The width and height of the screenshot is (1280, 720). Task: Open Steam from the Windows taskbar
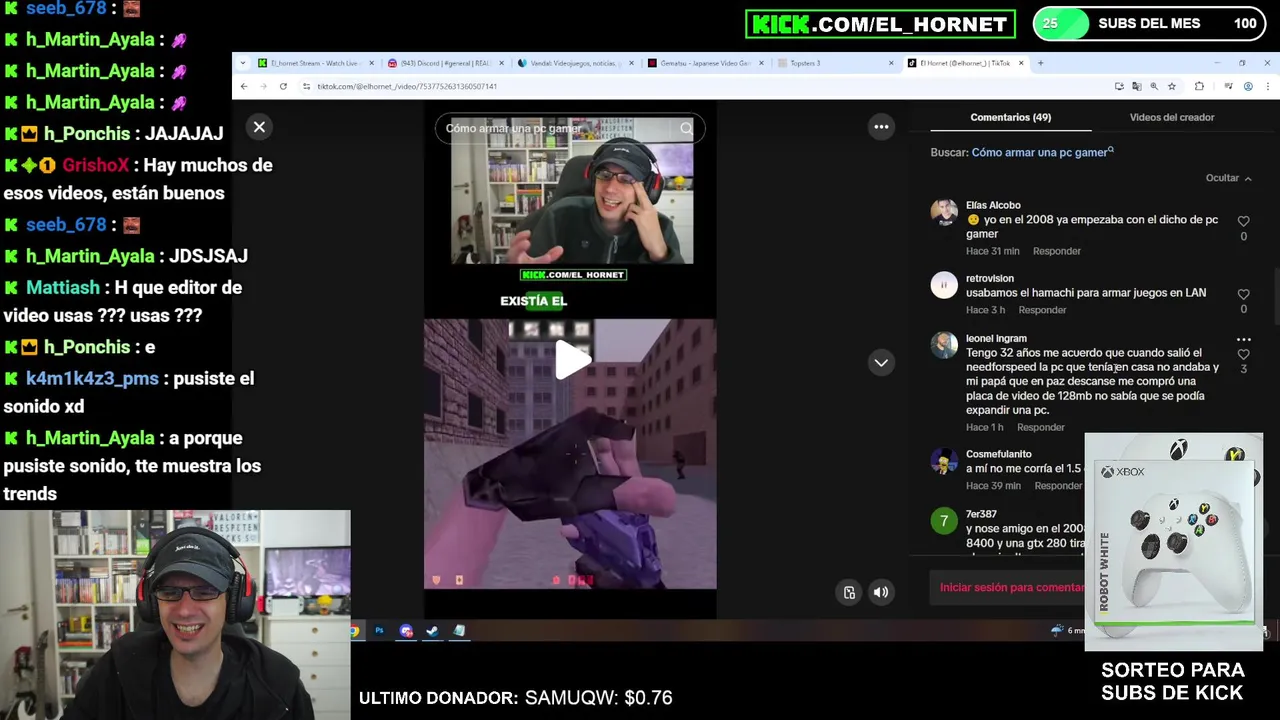[432, 631]
